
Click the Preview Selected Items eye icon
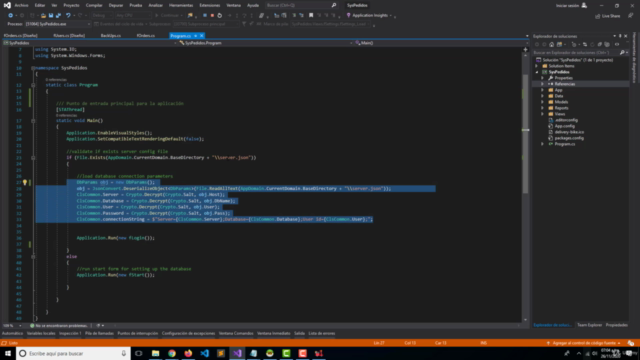(617, 44)
